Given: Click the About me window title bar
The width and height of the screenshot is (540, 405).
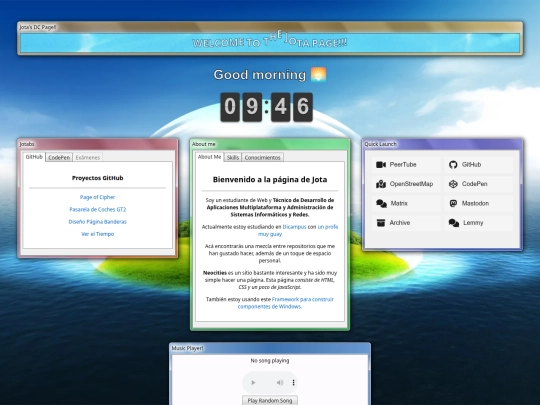Looking at the screenshot, I should click(270, 144).
